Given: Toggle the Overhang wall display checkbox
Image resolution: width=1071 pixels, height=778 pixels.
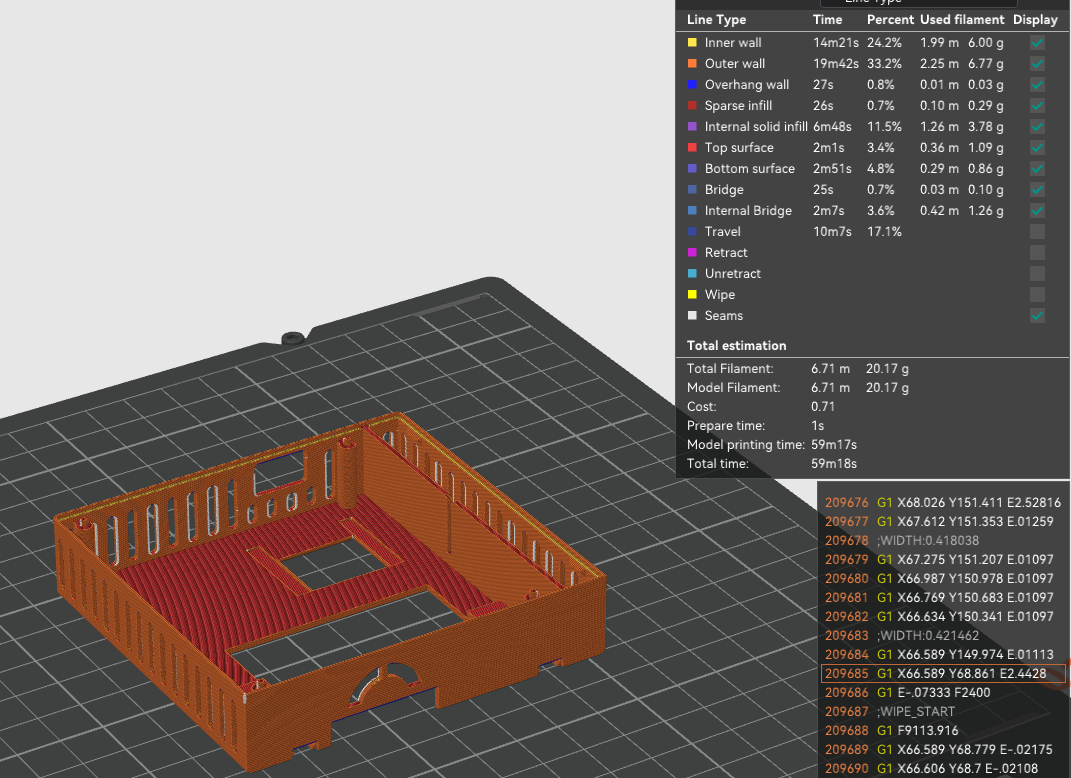Looking at the screenshot, I should click(x=1037, y=85).
